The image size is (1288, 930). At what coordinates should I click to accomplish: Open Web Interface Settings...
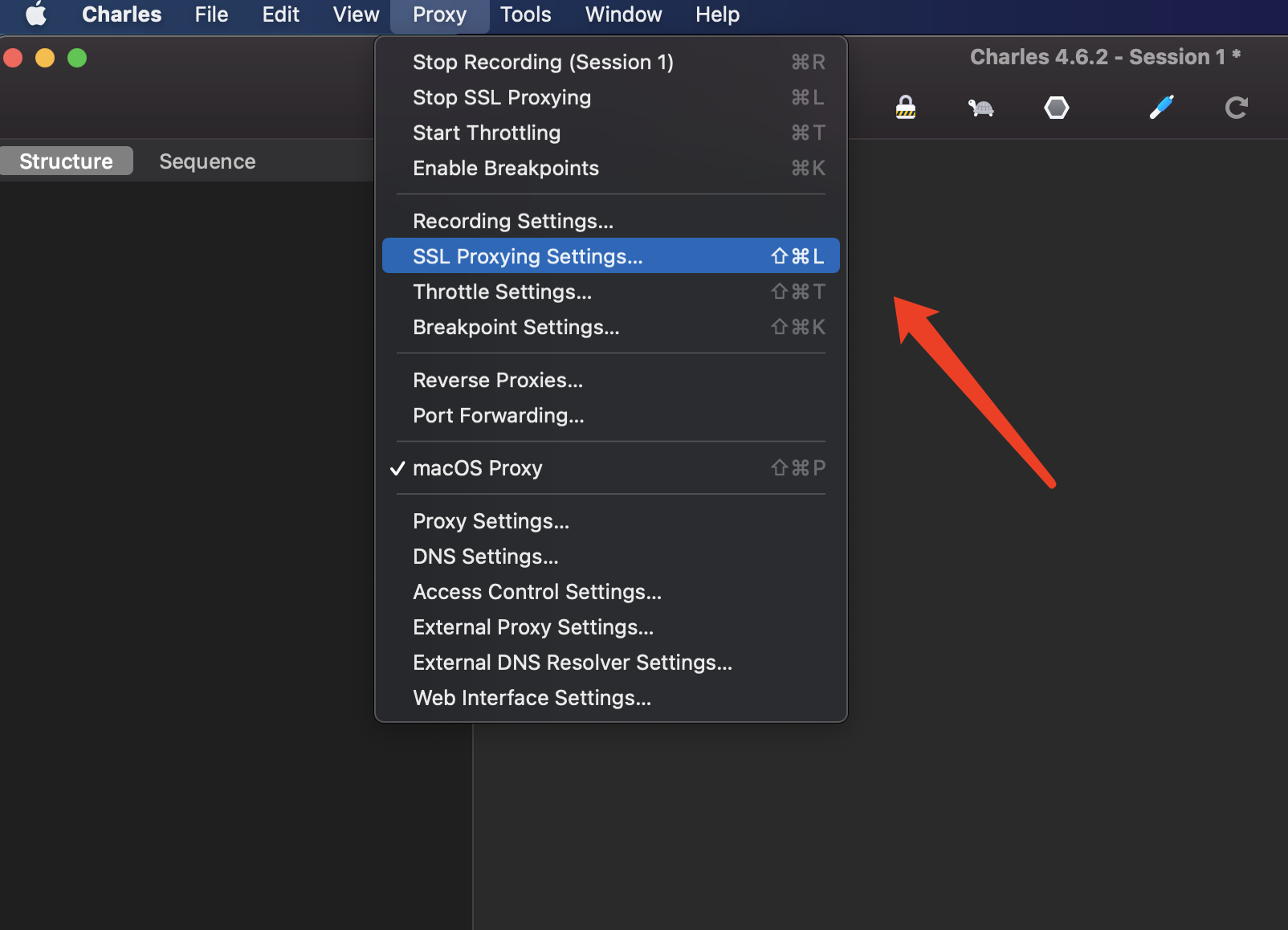pyautogui.click(x=611, y=698)
